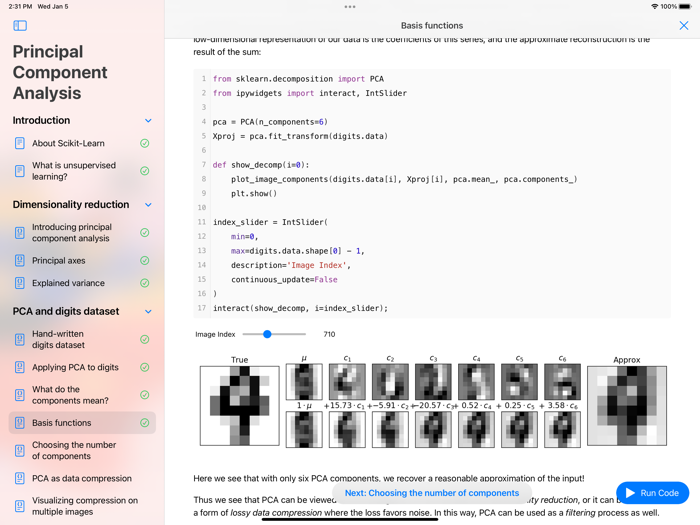This screenshot has width=700, height=525.
Task: Click the PCA as data compression icon
Action: (x=20, y=478)
